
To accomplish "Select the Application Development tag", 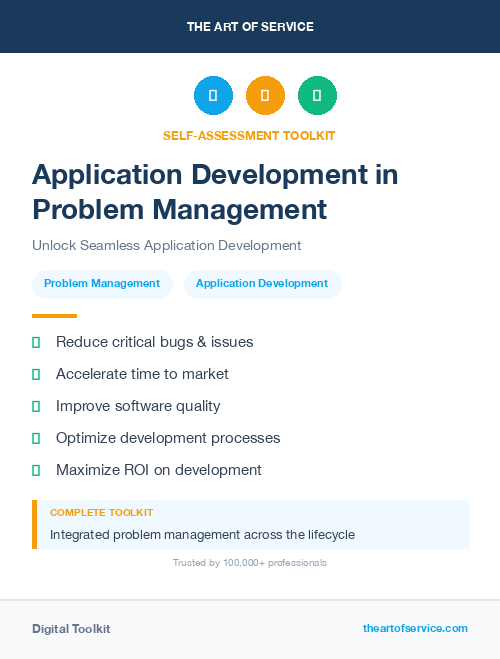I will coord(262,284).
